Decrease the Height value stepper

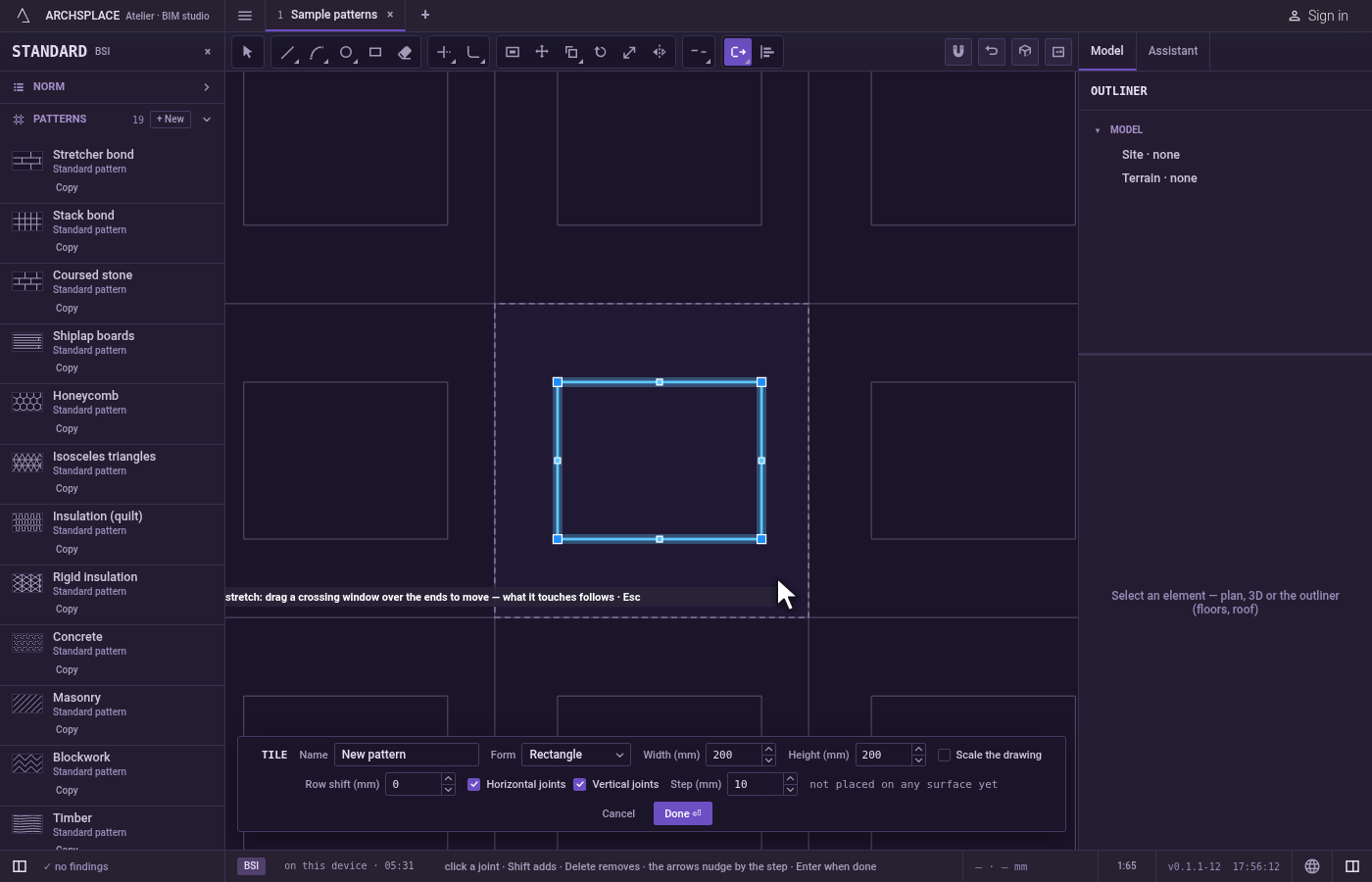(x=918, y=760)
